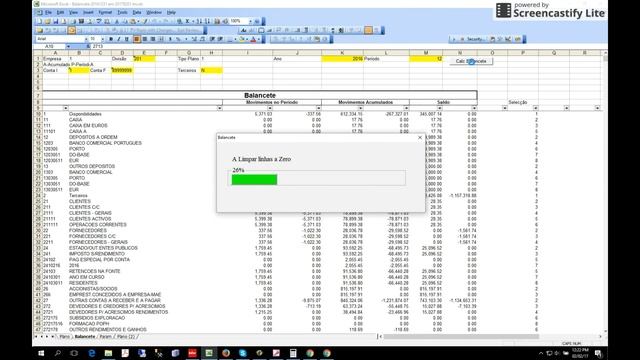Click Increase Indent icon
The image size is (640, 360).
pyautogui.click(x=220, y=39)
